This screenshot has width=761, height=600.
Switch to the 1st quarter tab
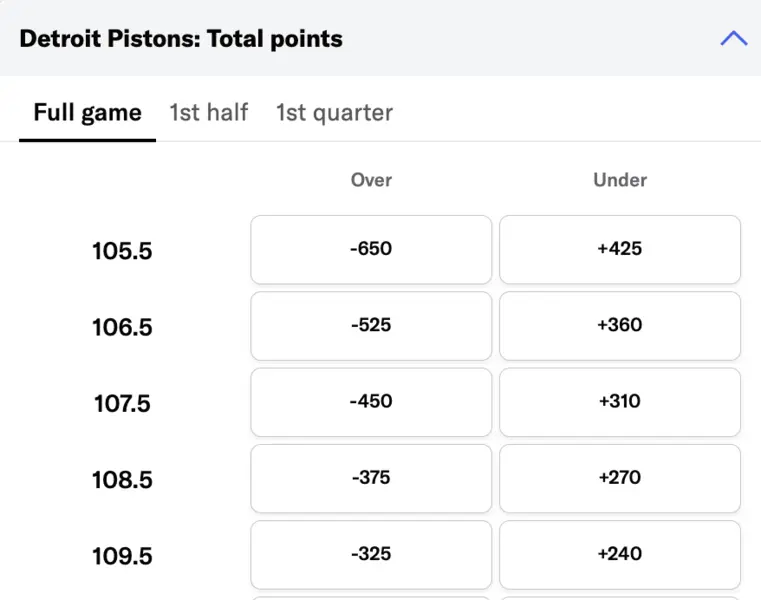click(334, 112)
